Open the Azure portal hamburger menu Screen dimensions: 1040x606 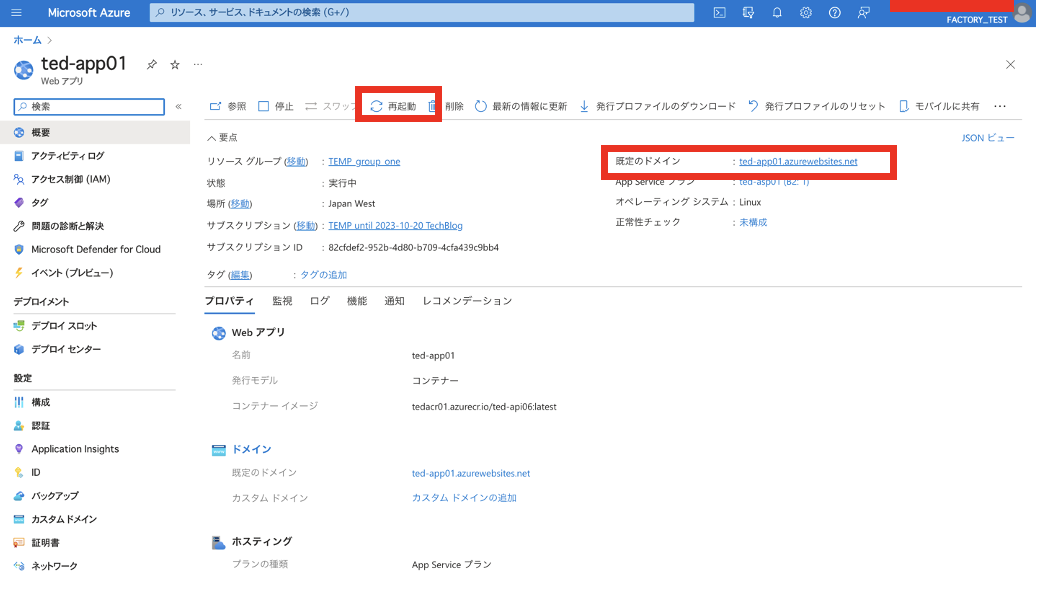17,13
